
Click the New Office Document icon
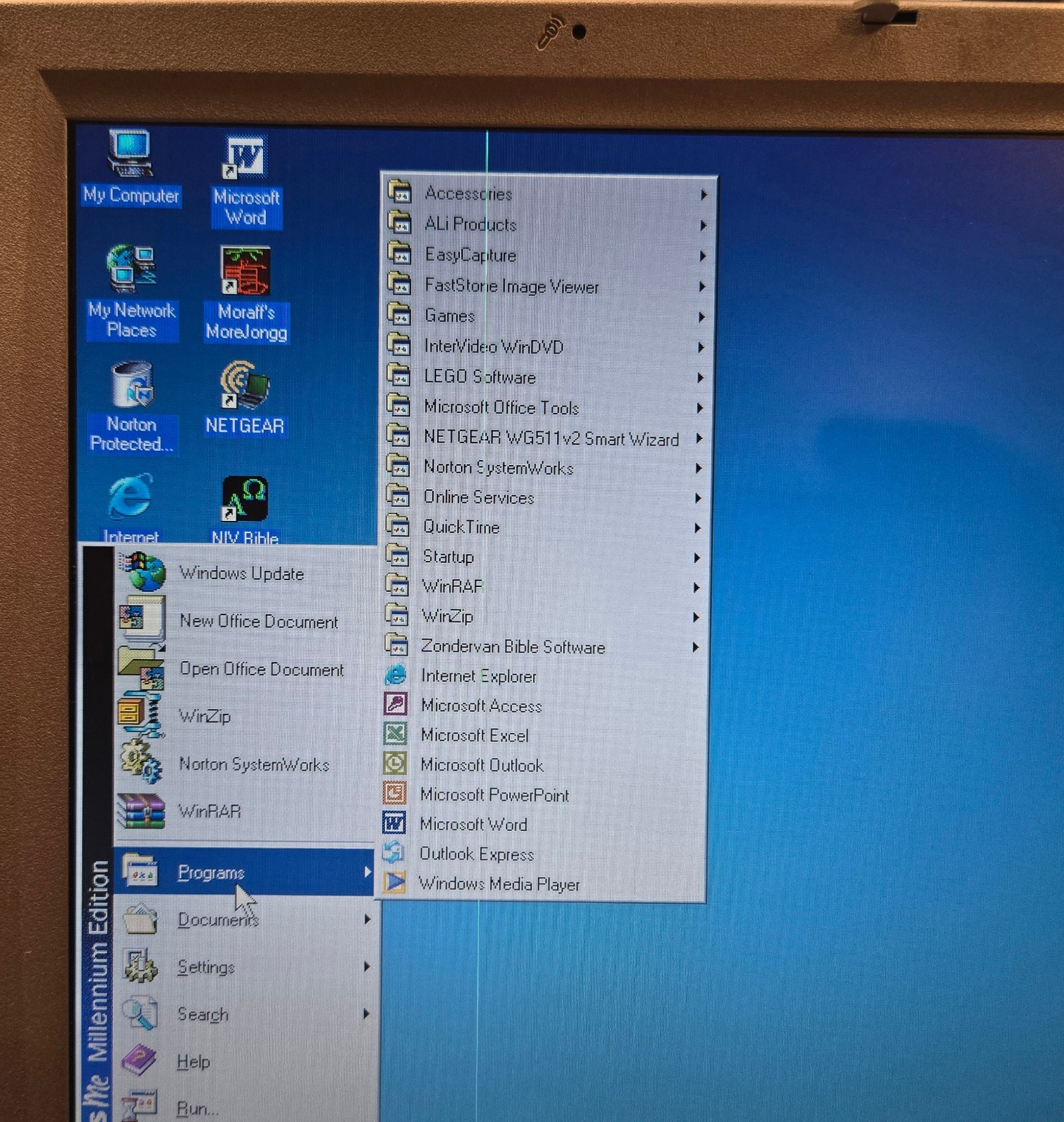142,619
